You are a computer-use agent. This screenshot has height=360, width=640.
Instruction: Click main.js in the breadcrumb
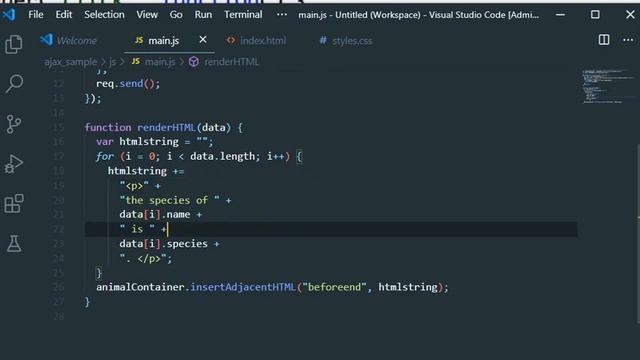coord(153,62)
